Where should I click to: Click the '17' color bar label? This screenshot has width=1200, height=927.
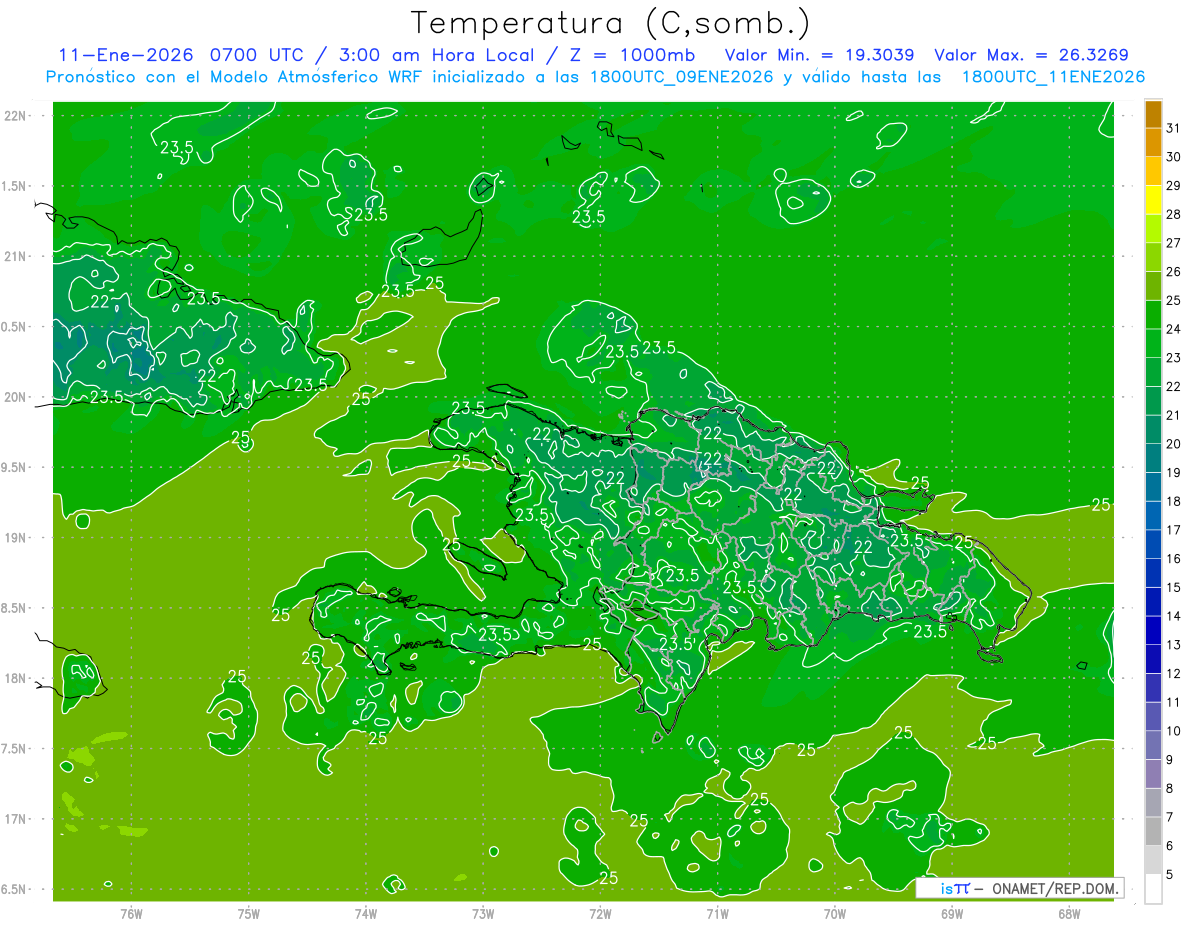(x=1174, y=530)
